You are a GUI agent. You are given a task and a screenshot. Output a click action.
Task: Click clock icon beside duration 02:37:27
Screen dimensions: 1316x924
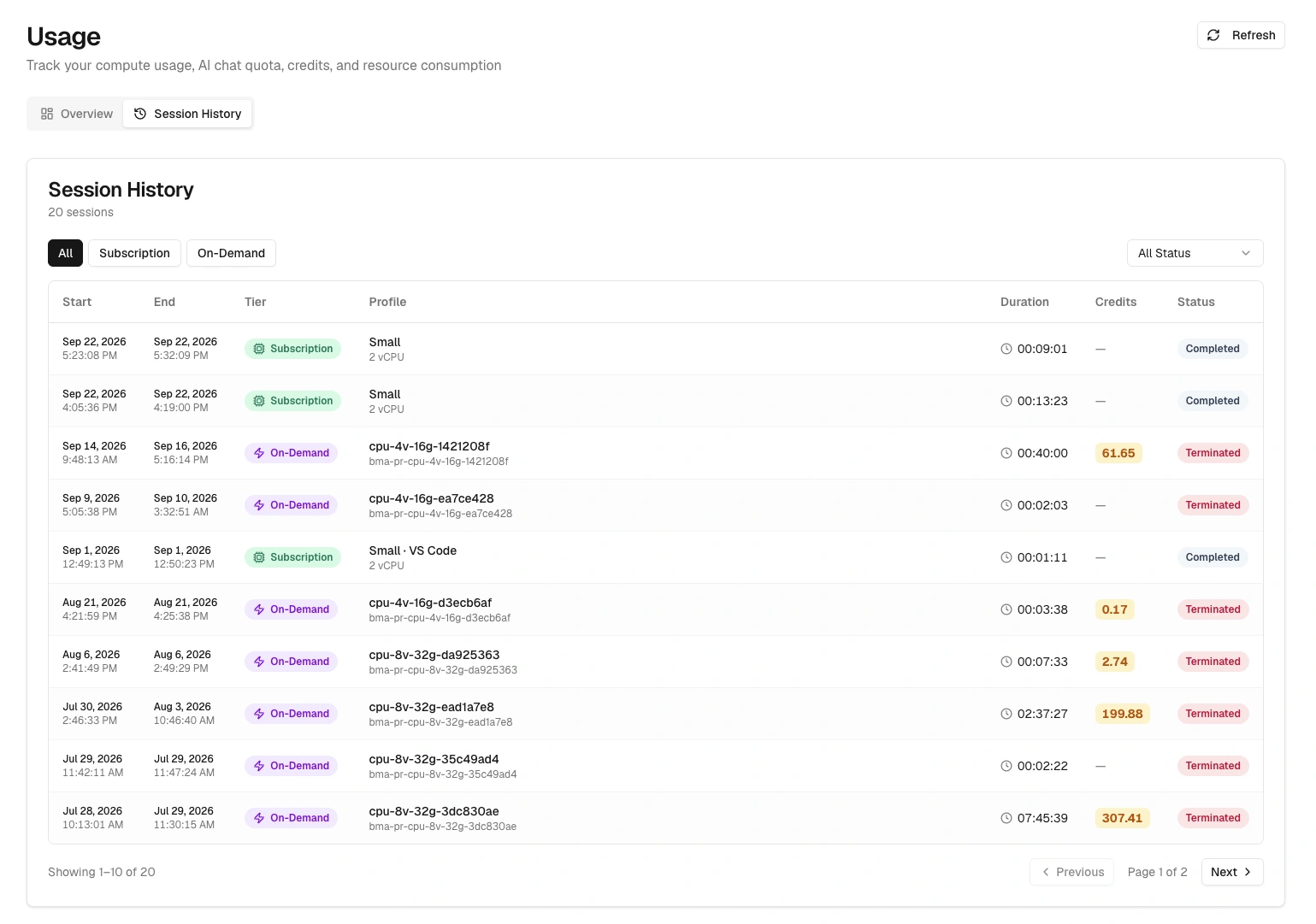1006,714
